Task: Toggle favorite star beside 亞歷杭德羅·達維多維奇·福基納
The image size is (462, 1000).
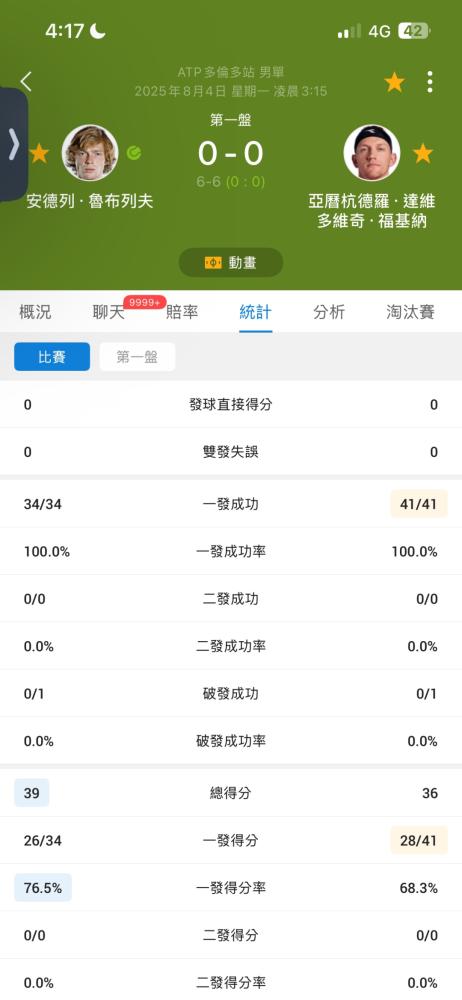Action: pyautogui.click(x=422, y=153)
